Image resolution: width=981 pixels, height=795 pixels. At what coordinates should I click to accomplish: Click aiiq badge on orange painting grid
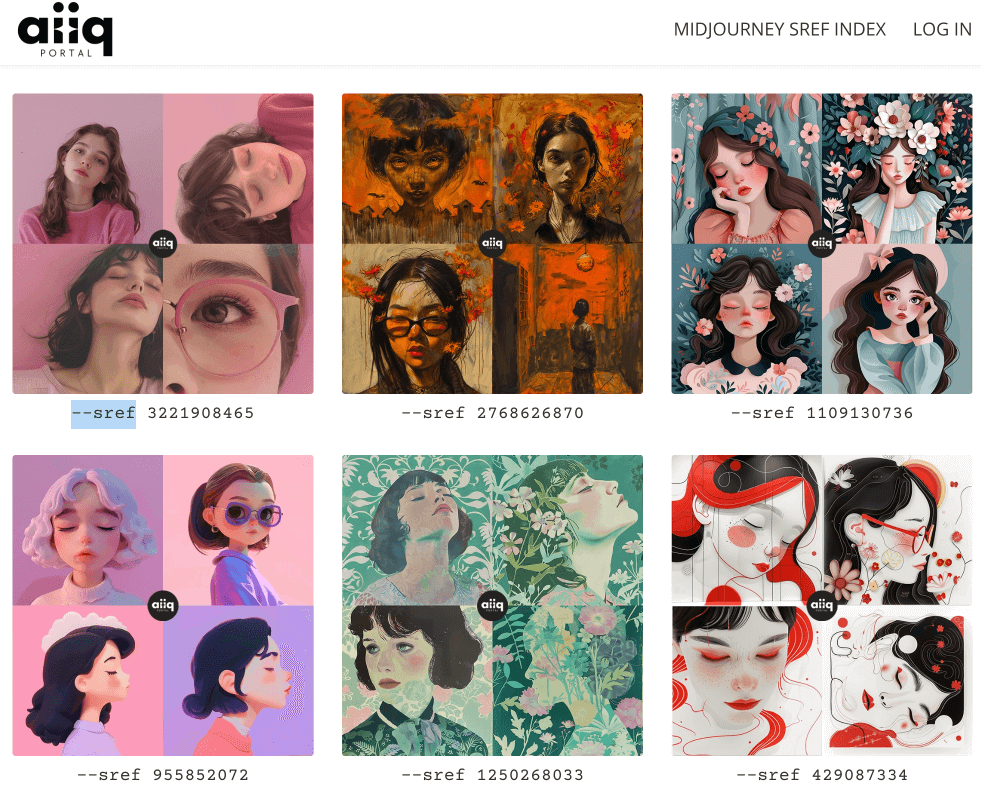(492, 243)
